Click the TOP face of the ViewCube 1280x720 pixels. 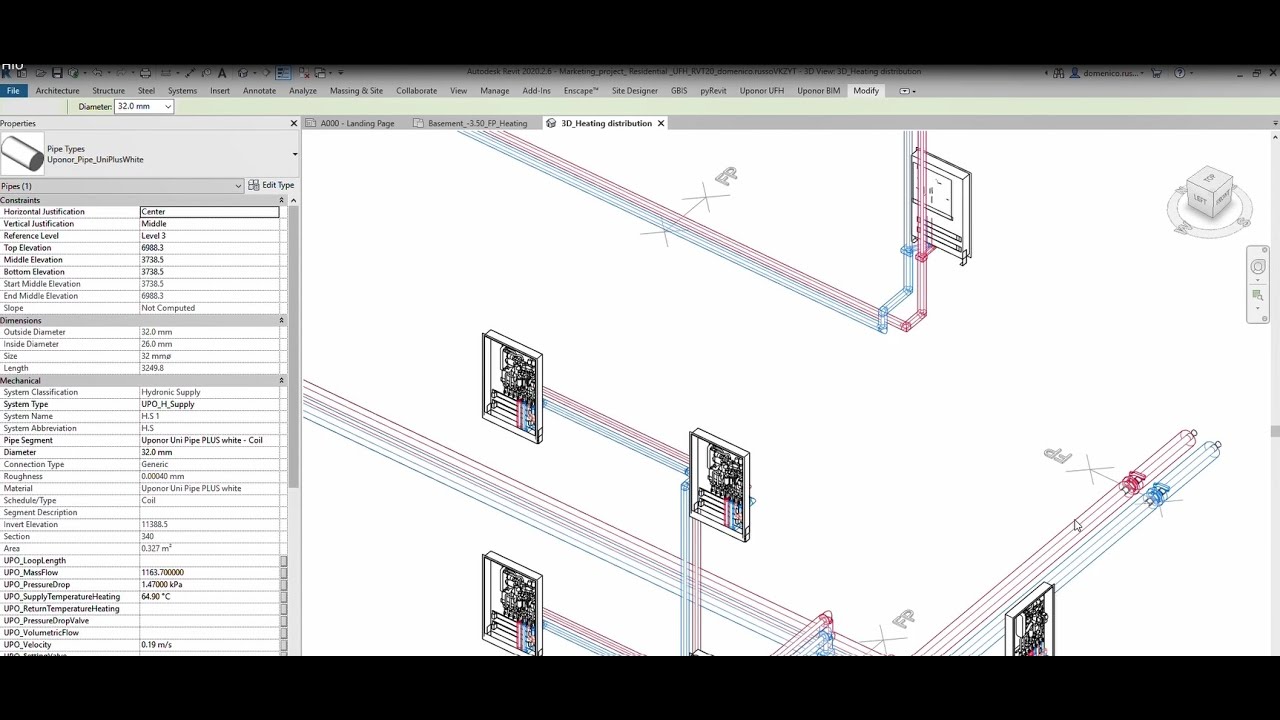click(x=1209, y=179)
